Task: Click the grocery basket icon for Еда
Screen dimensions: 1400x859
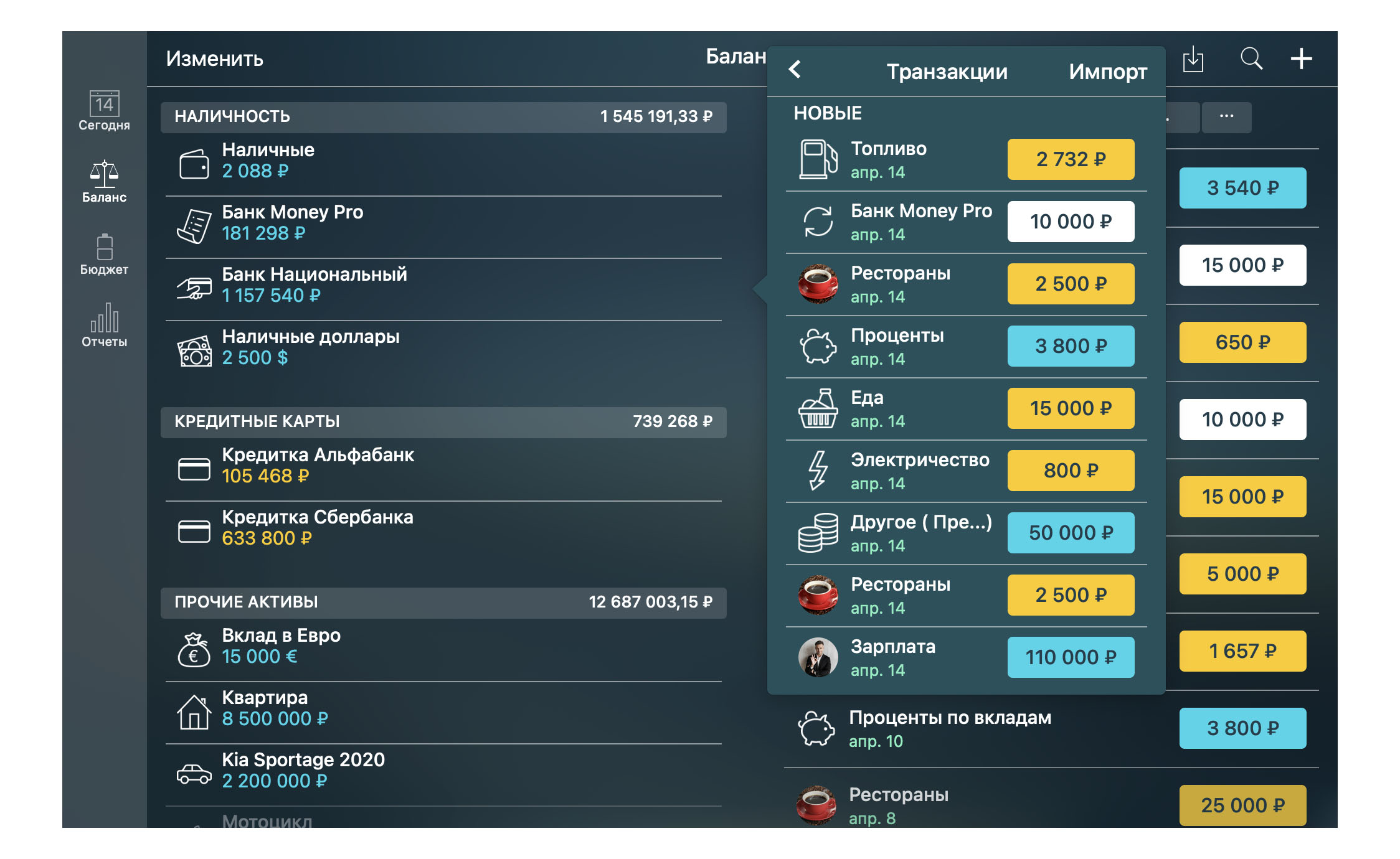Action: tap(818, 408)
